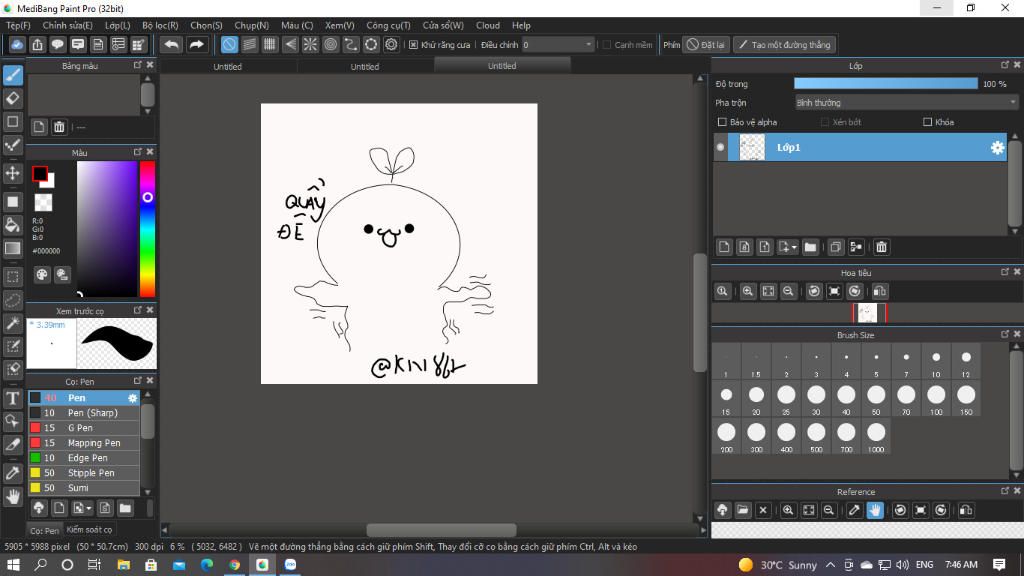Toggle Khử răng cưa anti-aliasing checkbox

414,44
